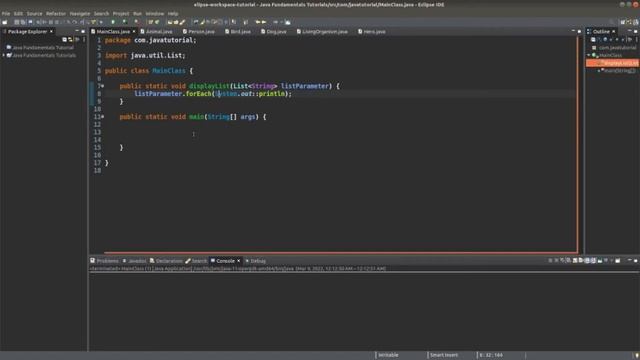Image resolution: width=640 pixels, height=360 pixels.
Task: Open the Javadoc tab
Action: 134,261
